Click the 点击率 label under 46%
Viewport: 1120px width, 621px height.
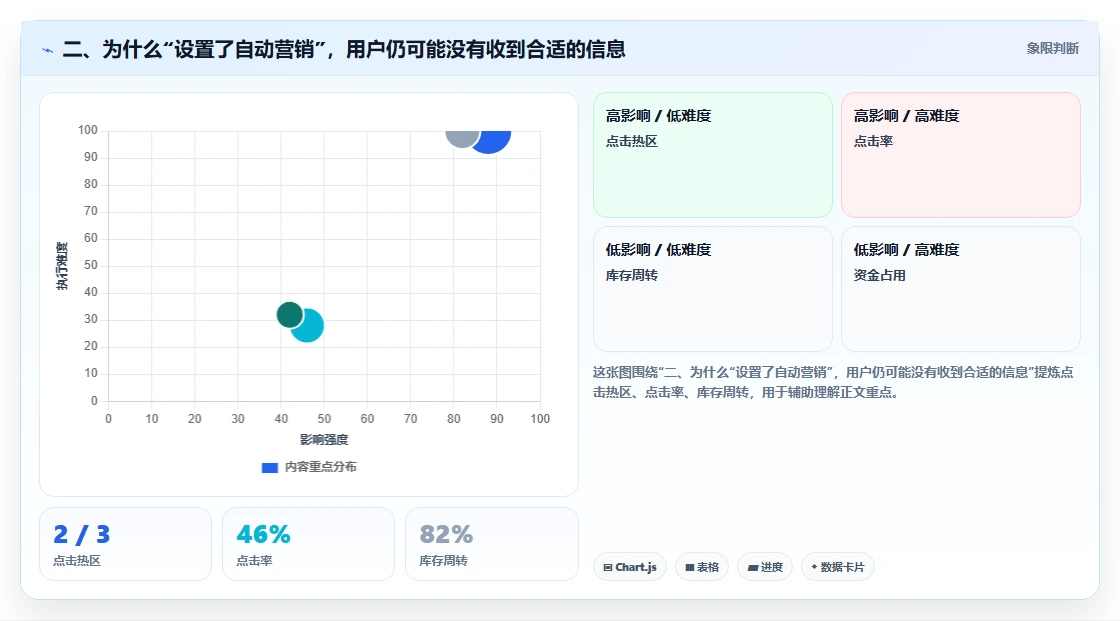254,561
